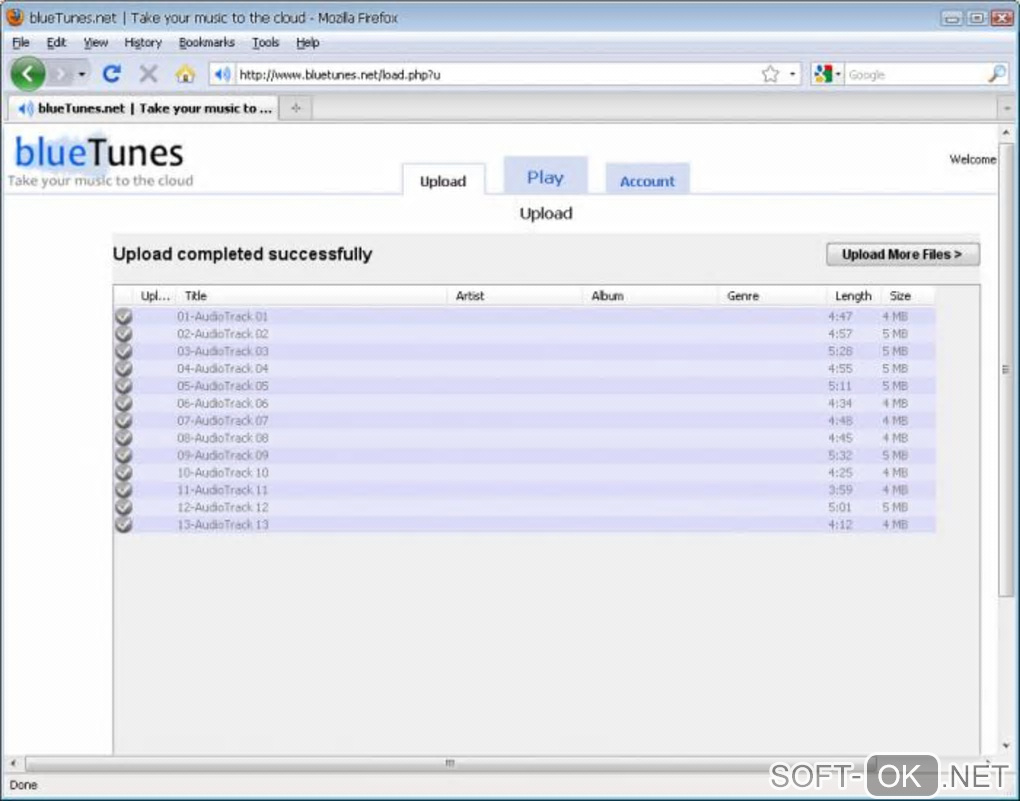Open the Tools menu

[x=265, y=42]
